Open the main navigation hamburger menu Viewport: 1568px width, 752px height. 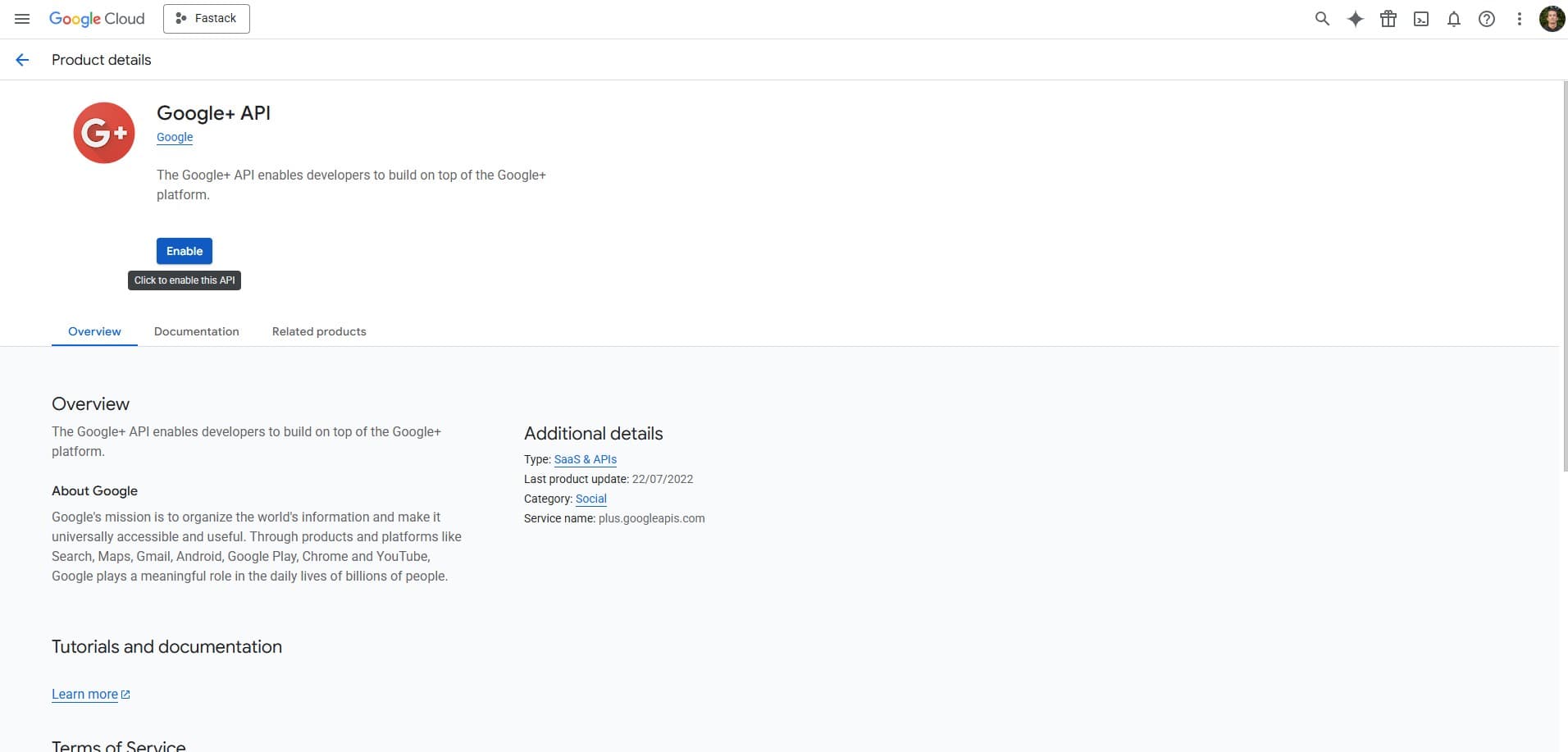22,19
